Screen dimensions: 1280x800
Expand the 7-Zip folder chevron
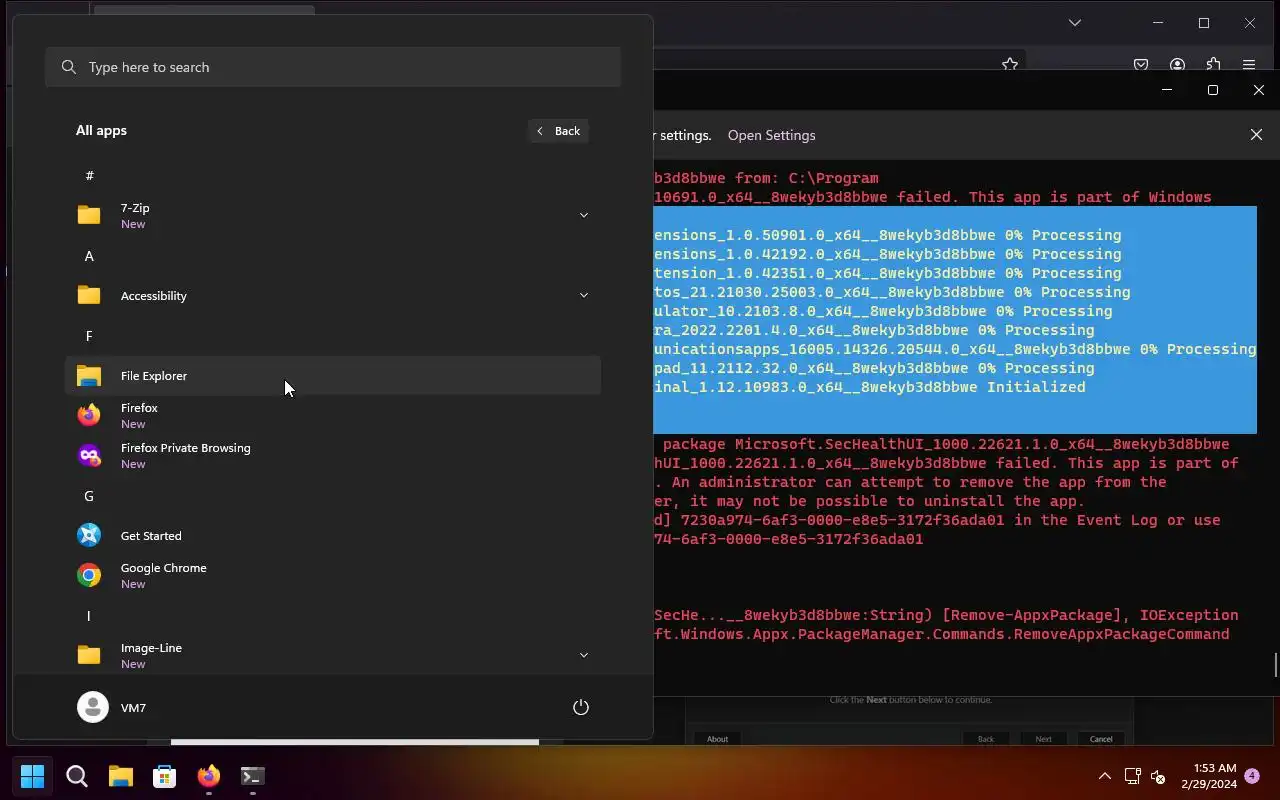584,215
